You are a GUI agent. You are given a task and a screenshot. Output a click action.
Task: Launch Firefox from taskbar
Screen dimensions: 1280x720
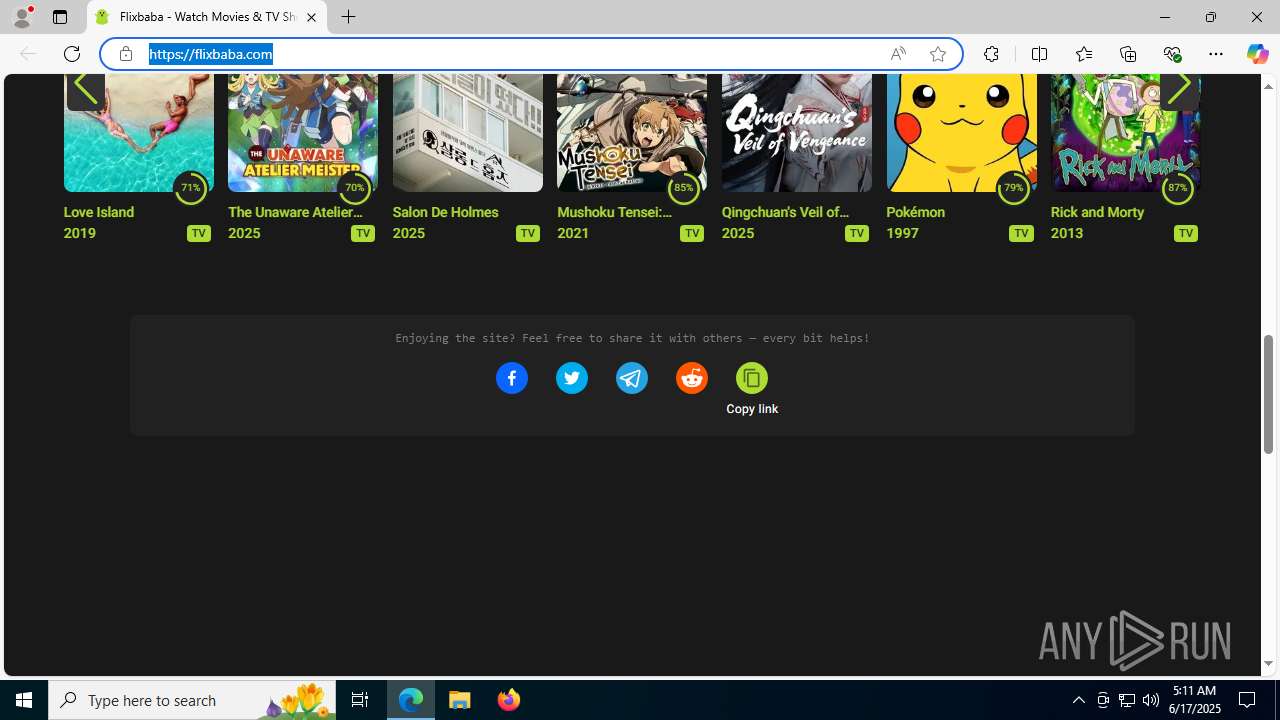[x=508, y=700]
